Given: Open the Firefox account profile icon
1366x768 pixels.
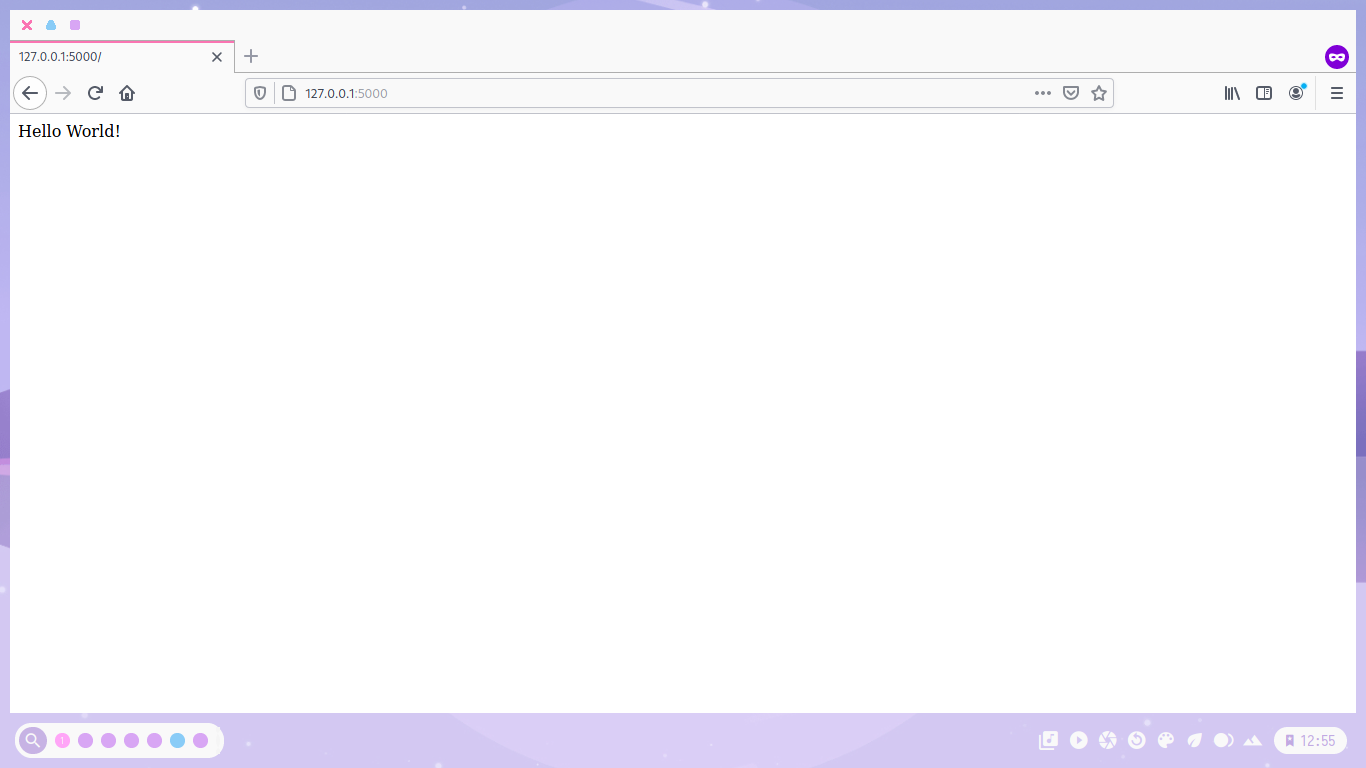Looking at the screenshot, I should 1296,93.
